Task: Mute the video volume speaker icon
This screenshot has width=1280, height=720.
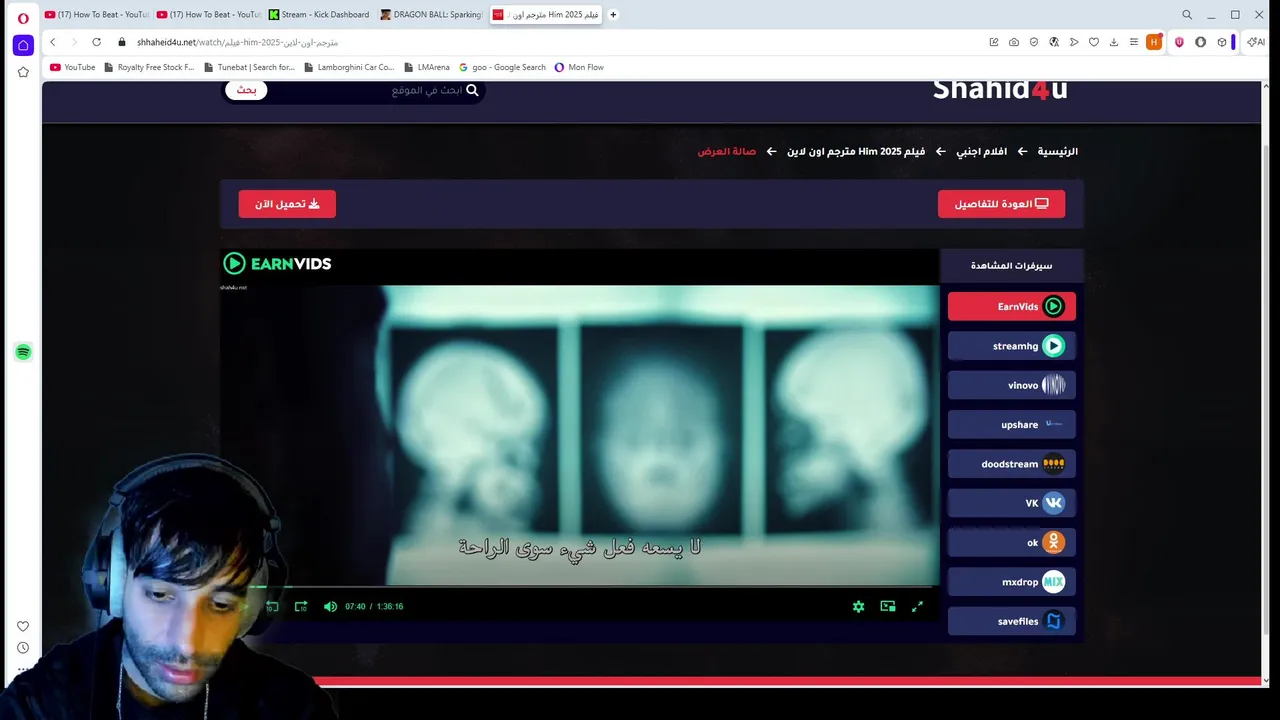Action: coord(330,606)
